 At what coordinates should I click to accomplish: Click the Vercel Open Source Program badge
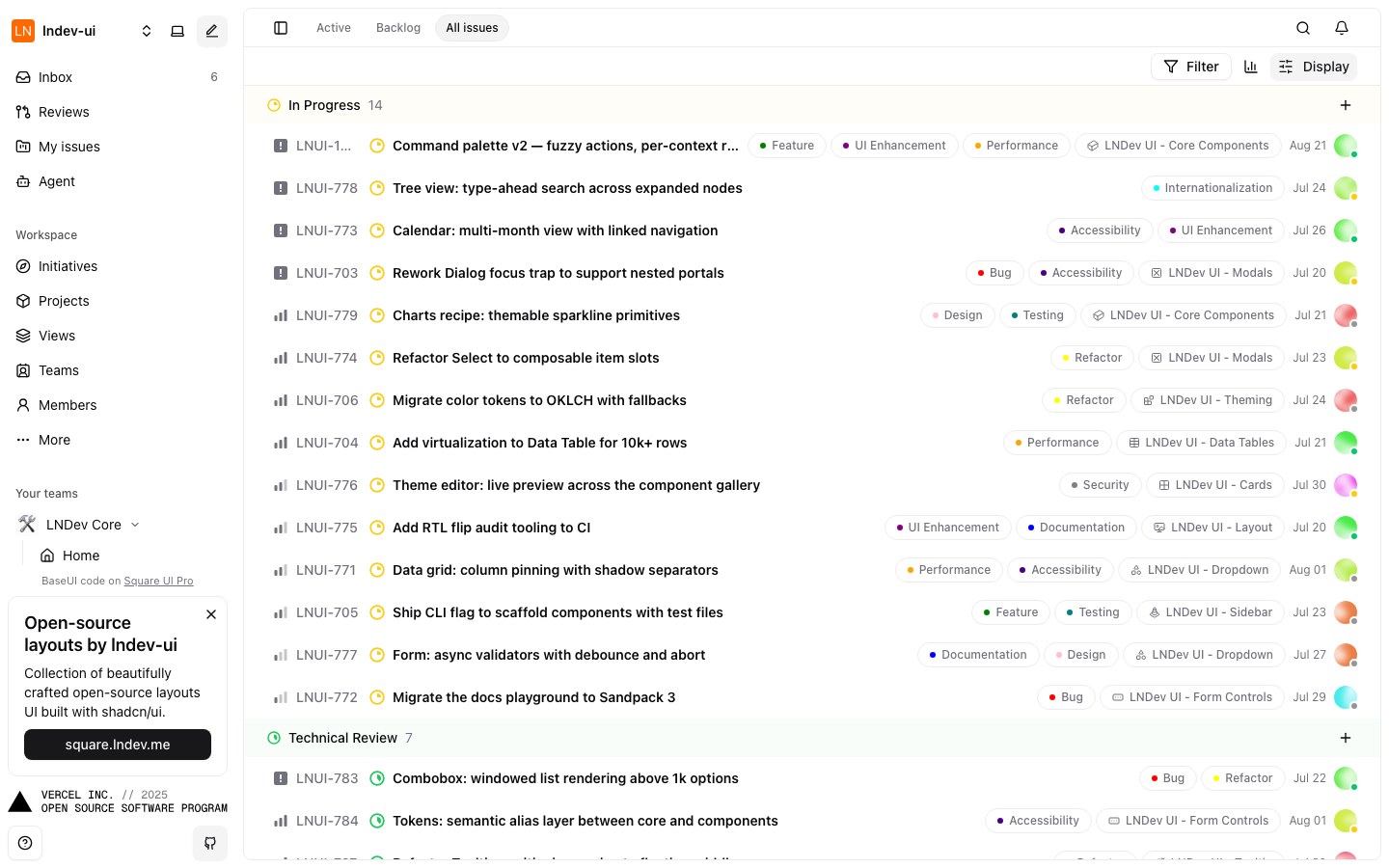118,801
